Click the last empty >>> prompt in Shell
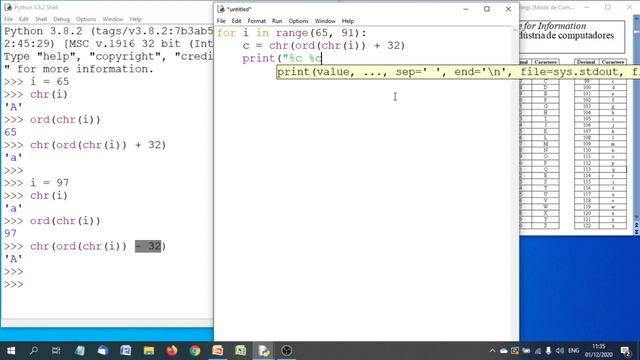 [13, 284]
